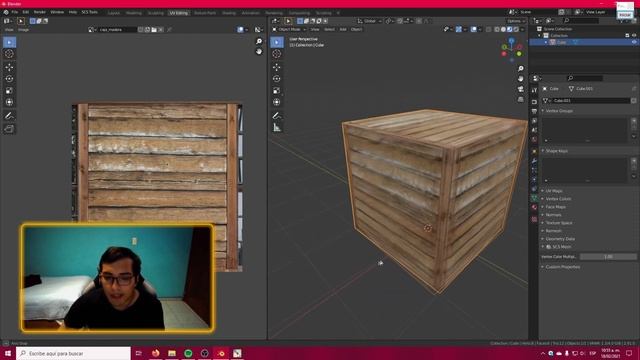This screenshot has height=360, width=640.
Task: Open the Object Data properties tab icon
Action: [x=534, y=198]
